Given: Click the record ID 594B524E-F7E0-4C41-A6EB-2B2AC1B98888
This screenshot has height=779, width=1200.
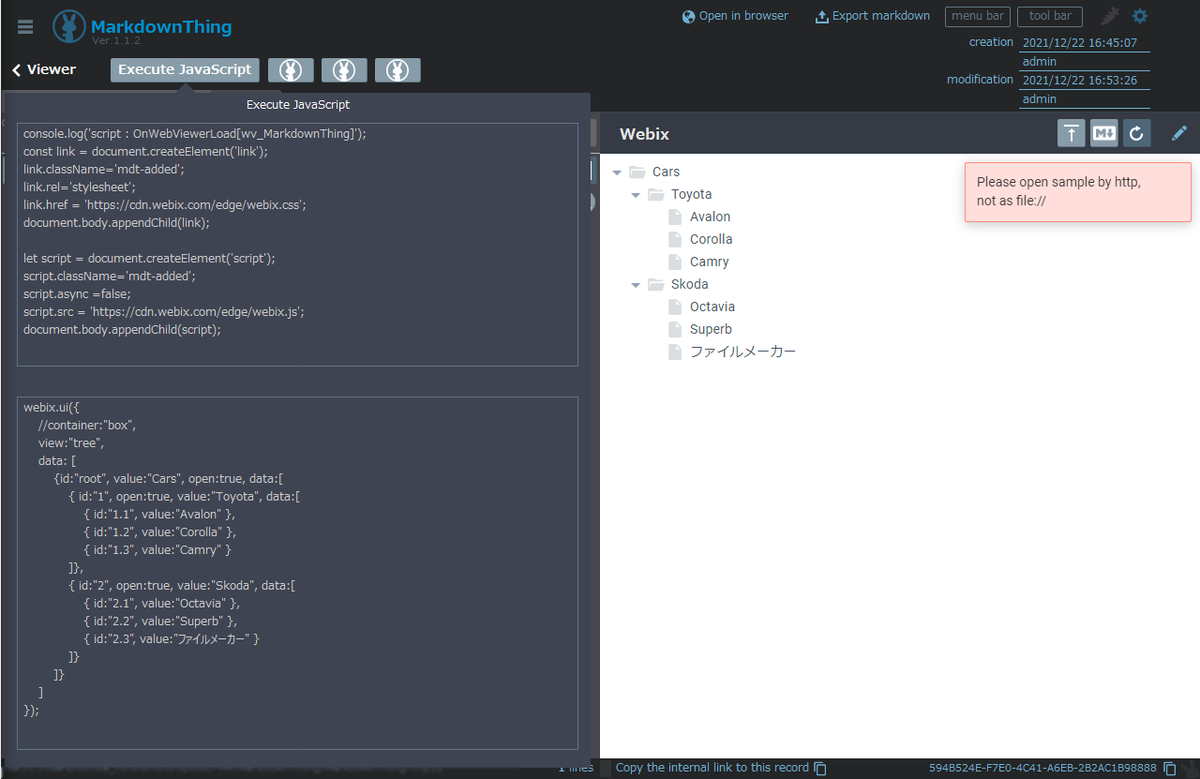Looking at the screenshot, I should point(1043,768).
